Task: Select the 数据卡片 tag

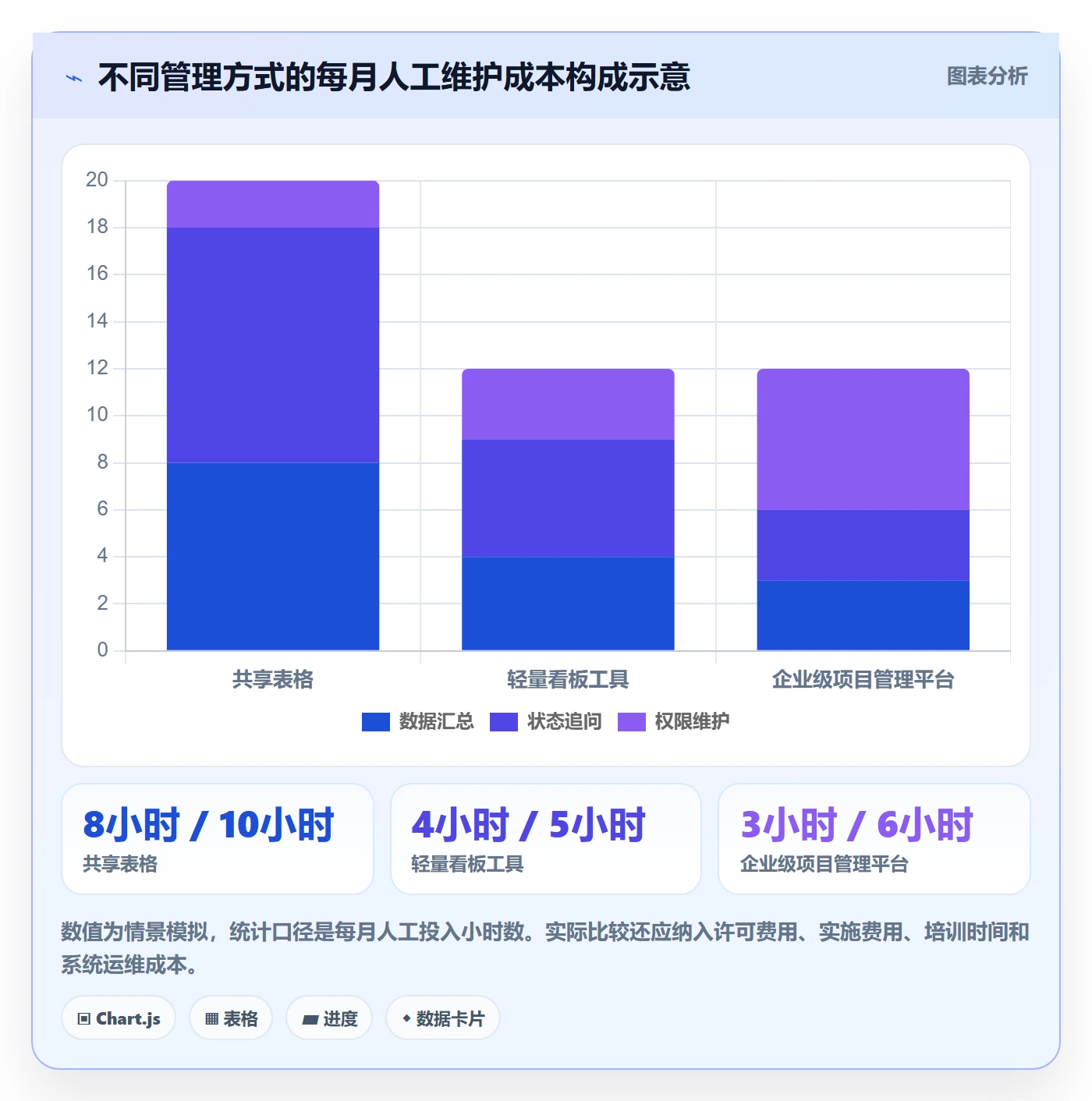Action: 443,1018
